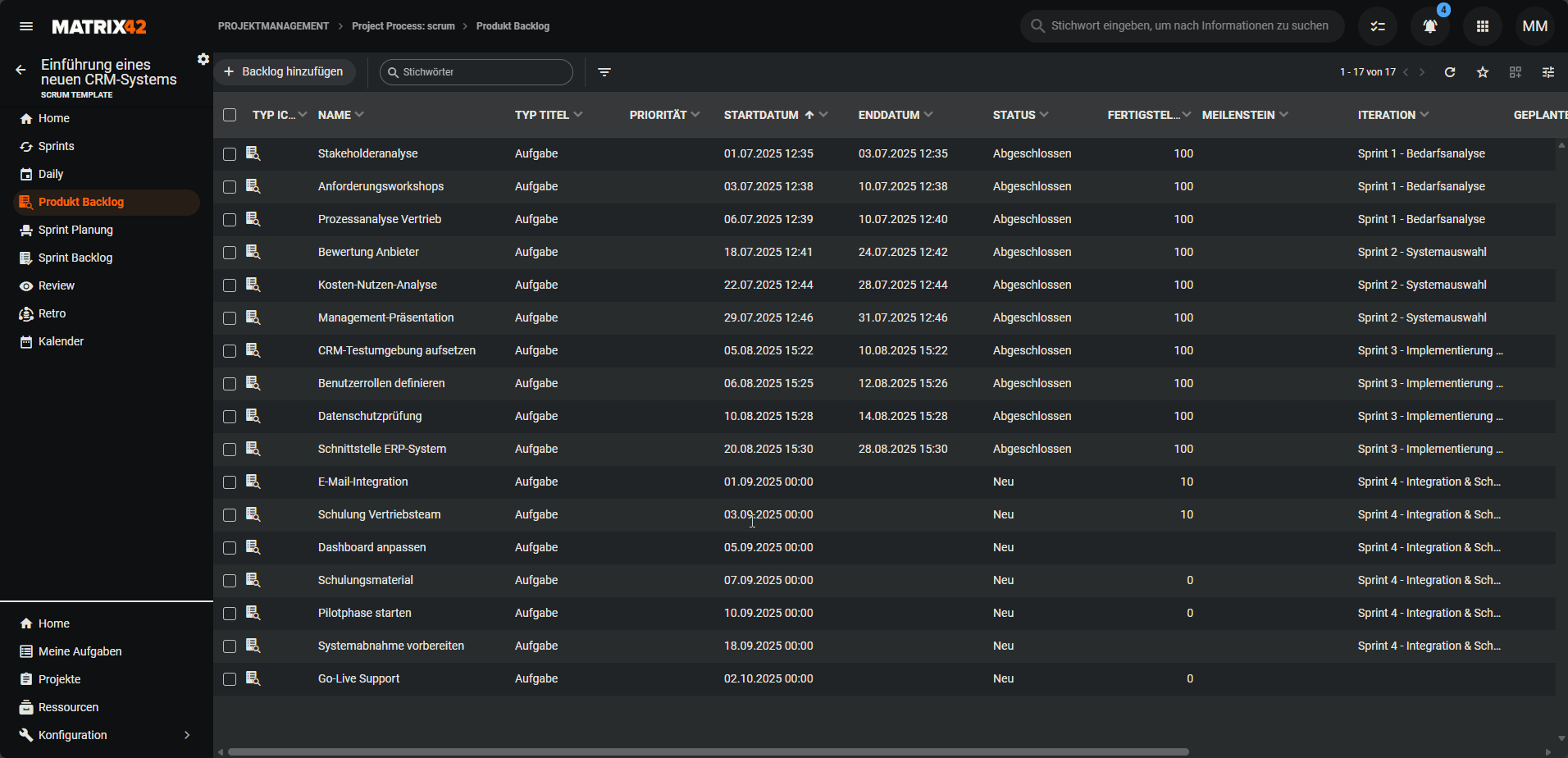Screen dimensions: 1568x758
Task: Open the apps grid launcher
Action: tap(1482, 26)
